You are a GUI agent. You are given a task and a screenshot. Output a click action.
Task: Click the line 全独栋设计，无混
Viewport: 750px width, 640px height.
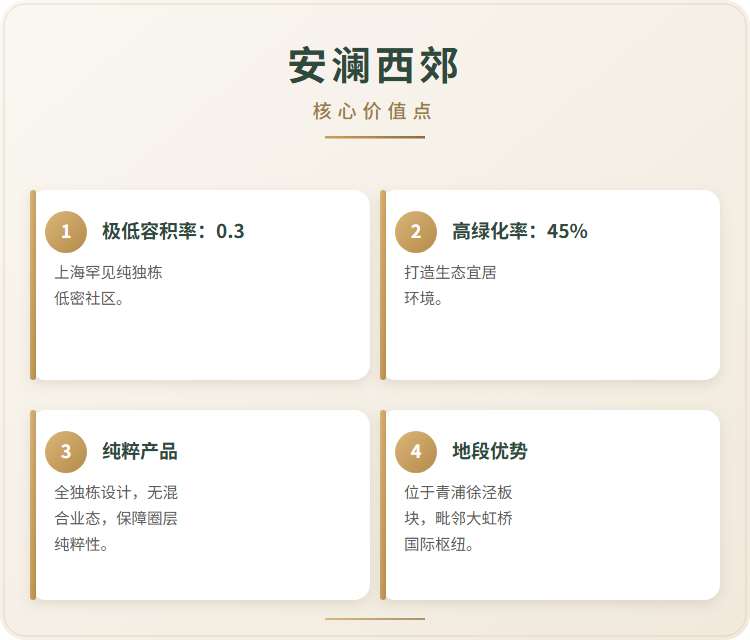click(116, 493)
